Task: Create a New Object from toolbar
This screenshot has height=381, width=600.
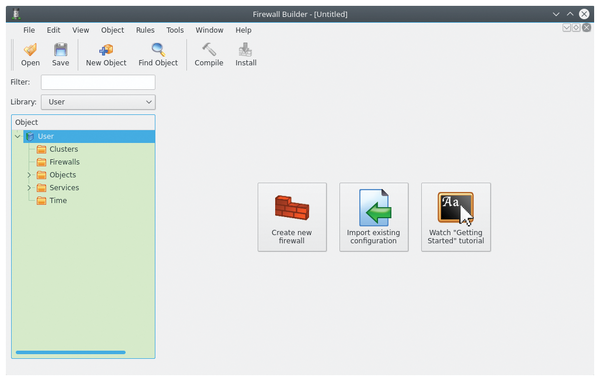Action: (x=106, y=55)
